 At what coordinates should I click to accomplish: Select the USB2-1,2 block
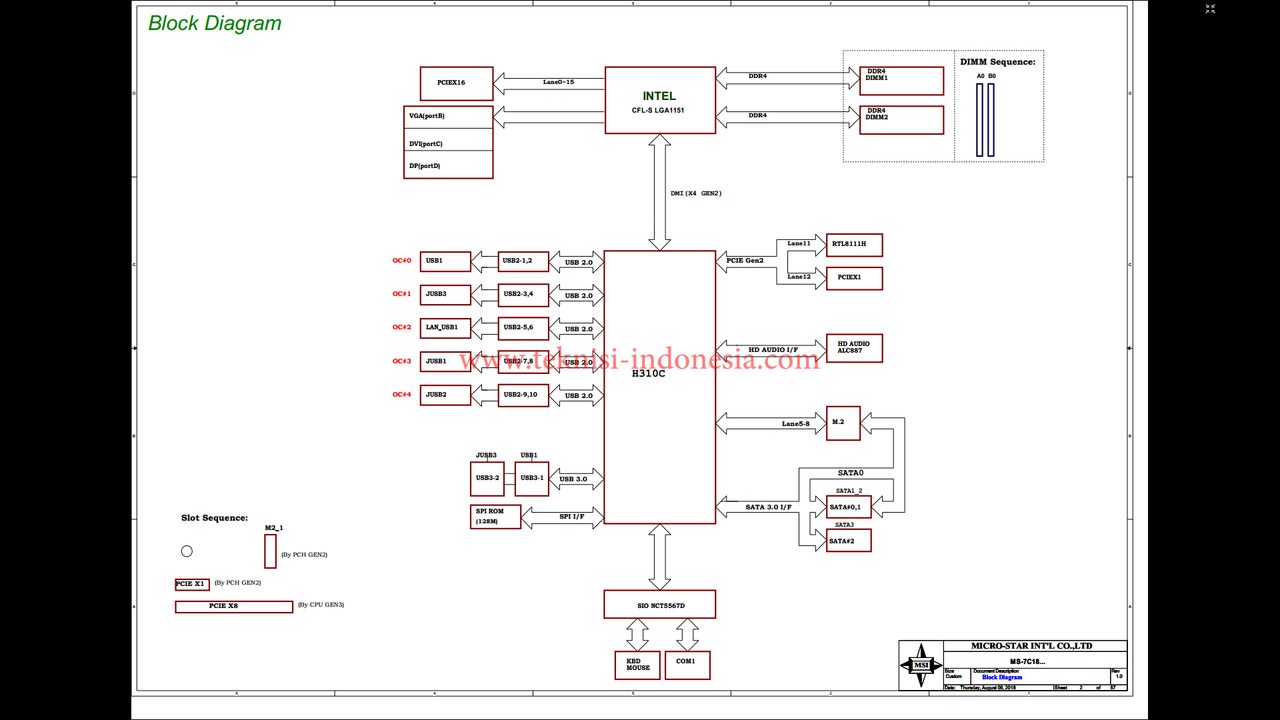coord(523,262)
